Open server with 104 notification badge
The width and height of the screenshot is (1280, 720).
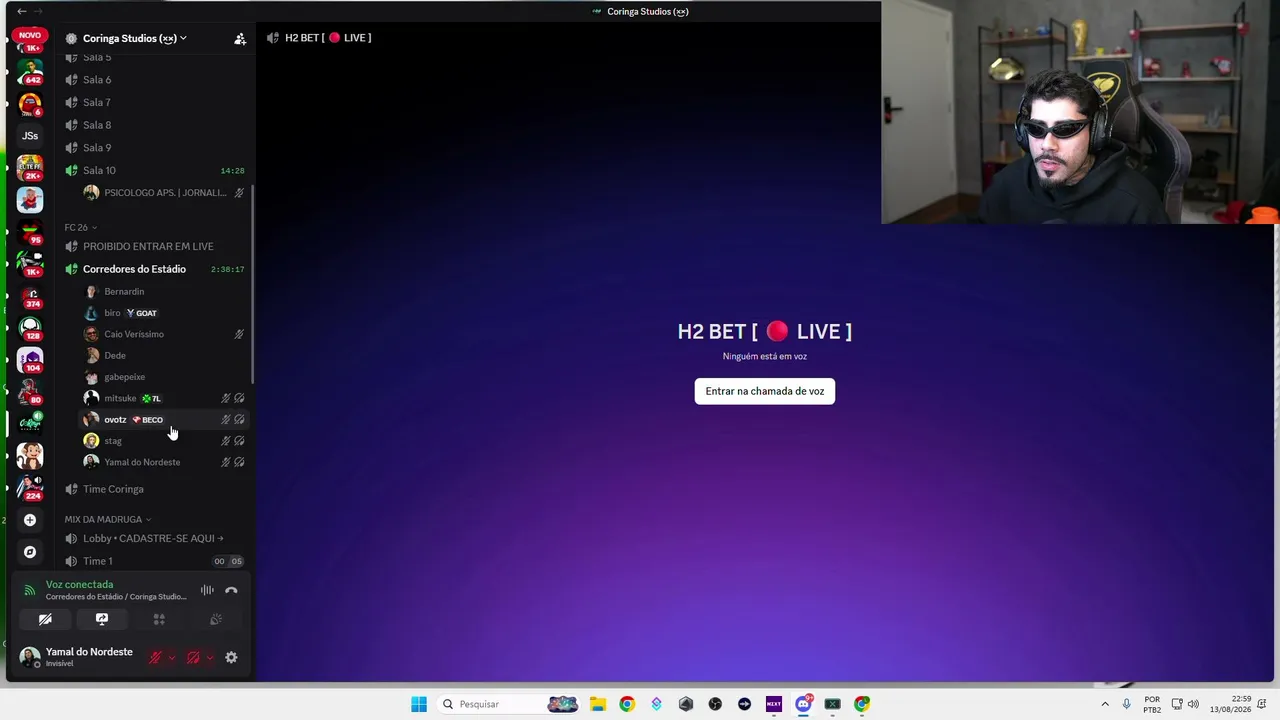30,360
